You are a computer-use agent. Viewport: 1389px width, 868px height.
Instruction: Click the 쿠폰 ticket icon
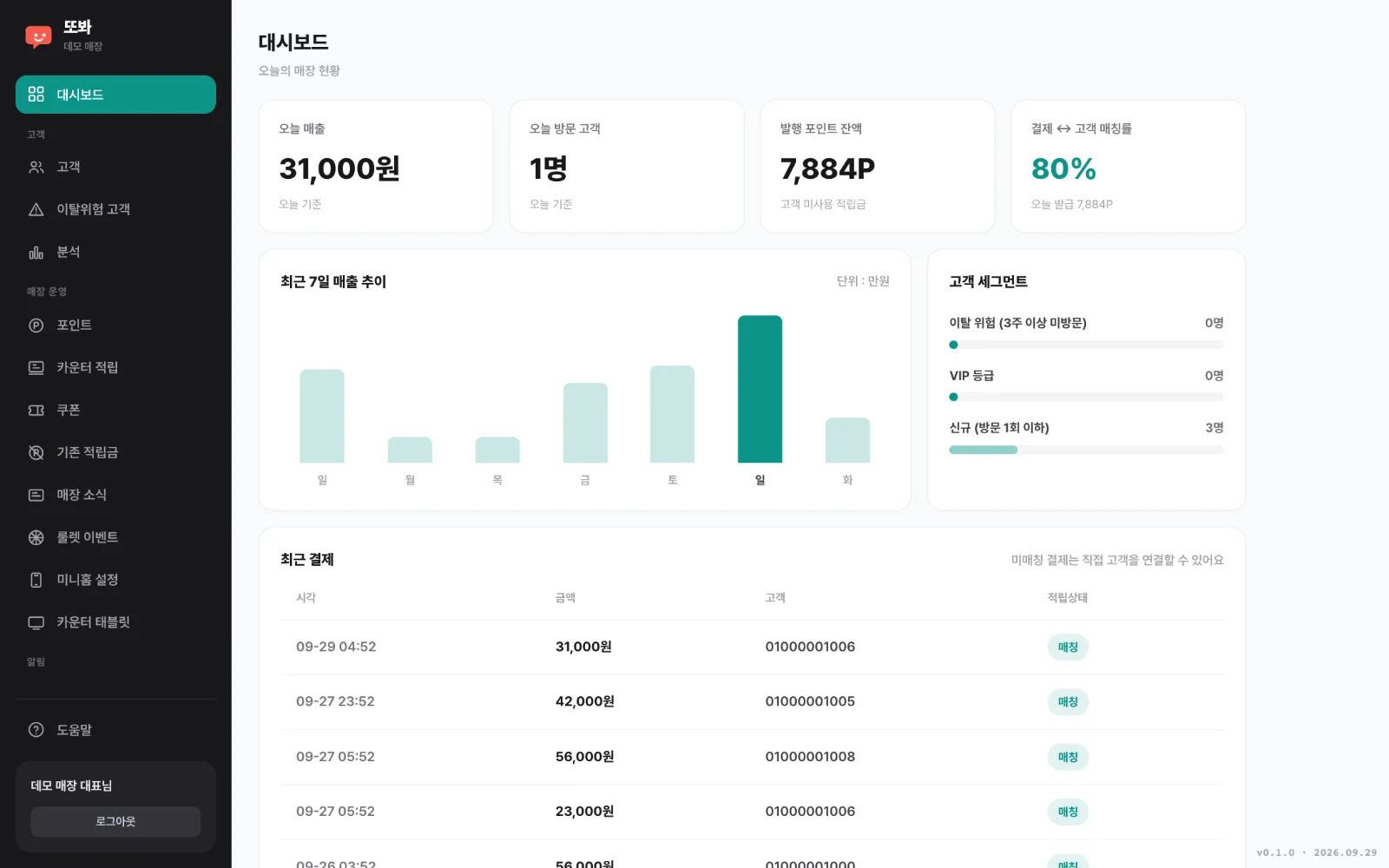[36, 410]
